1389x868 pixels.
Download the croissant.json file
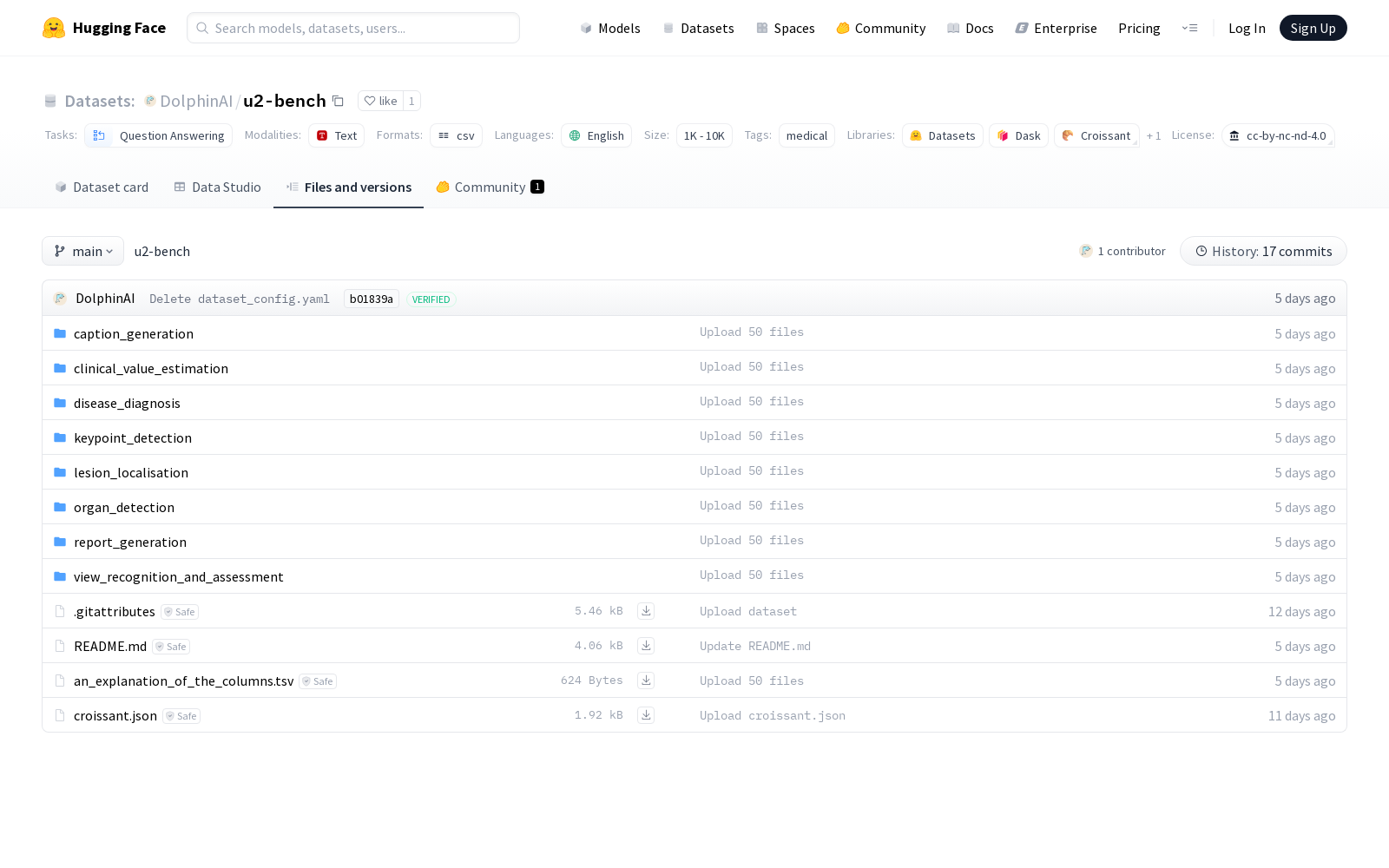(x=646, y=715)
